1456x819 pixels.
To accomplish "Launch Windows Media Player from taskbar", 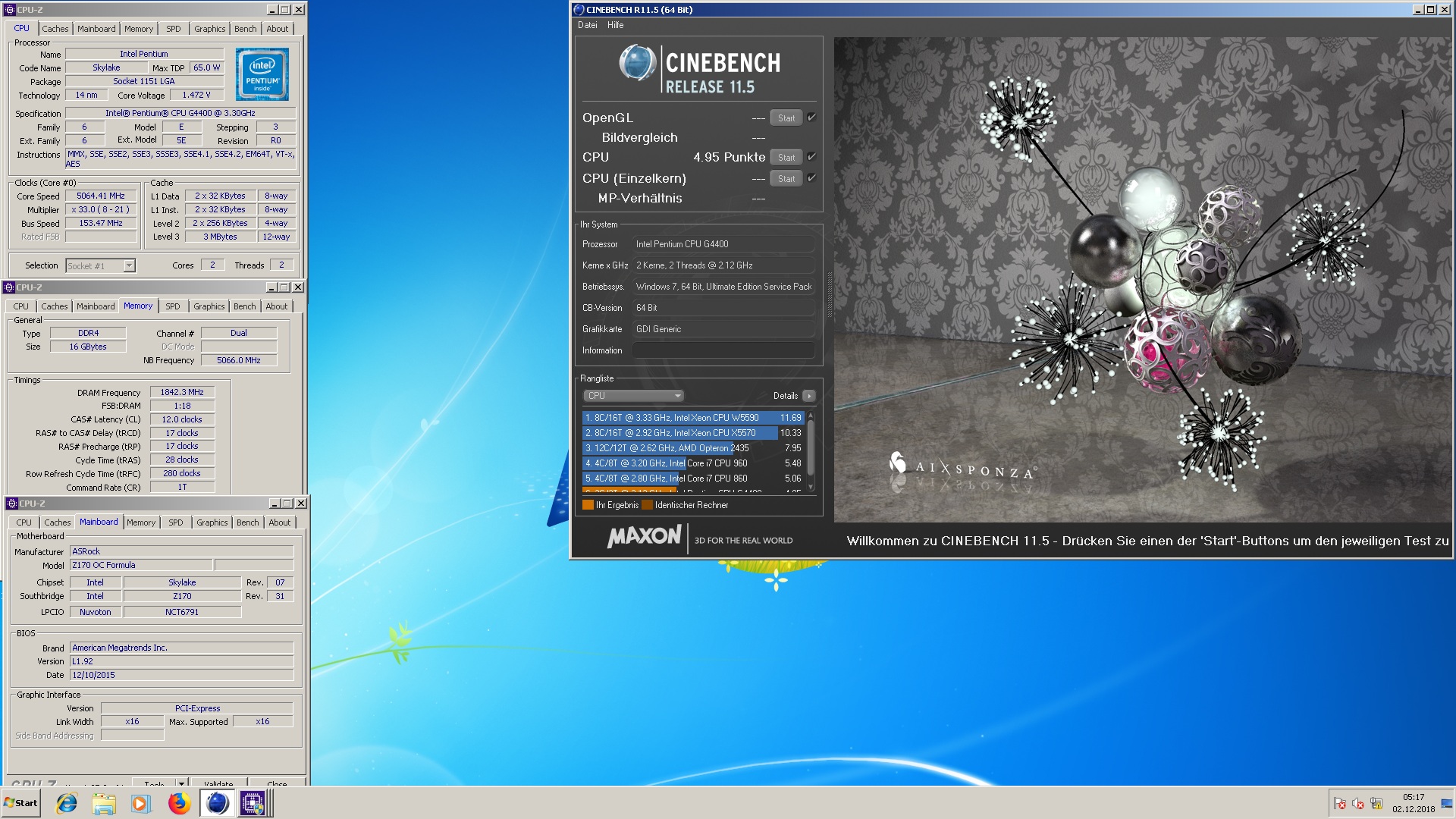I will pos(141,803).
